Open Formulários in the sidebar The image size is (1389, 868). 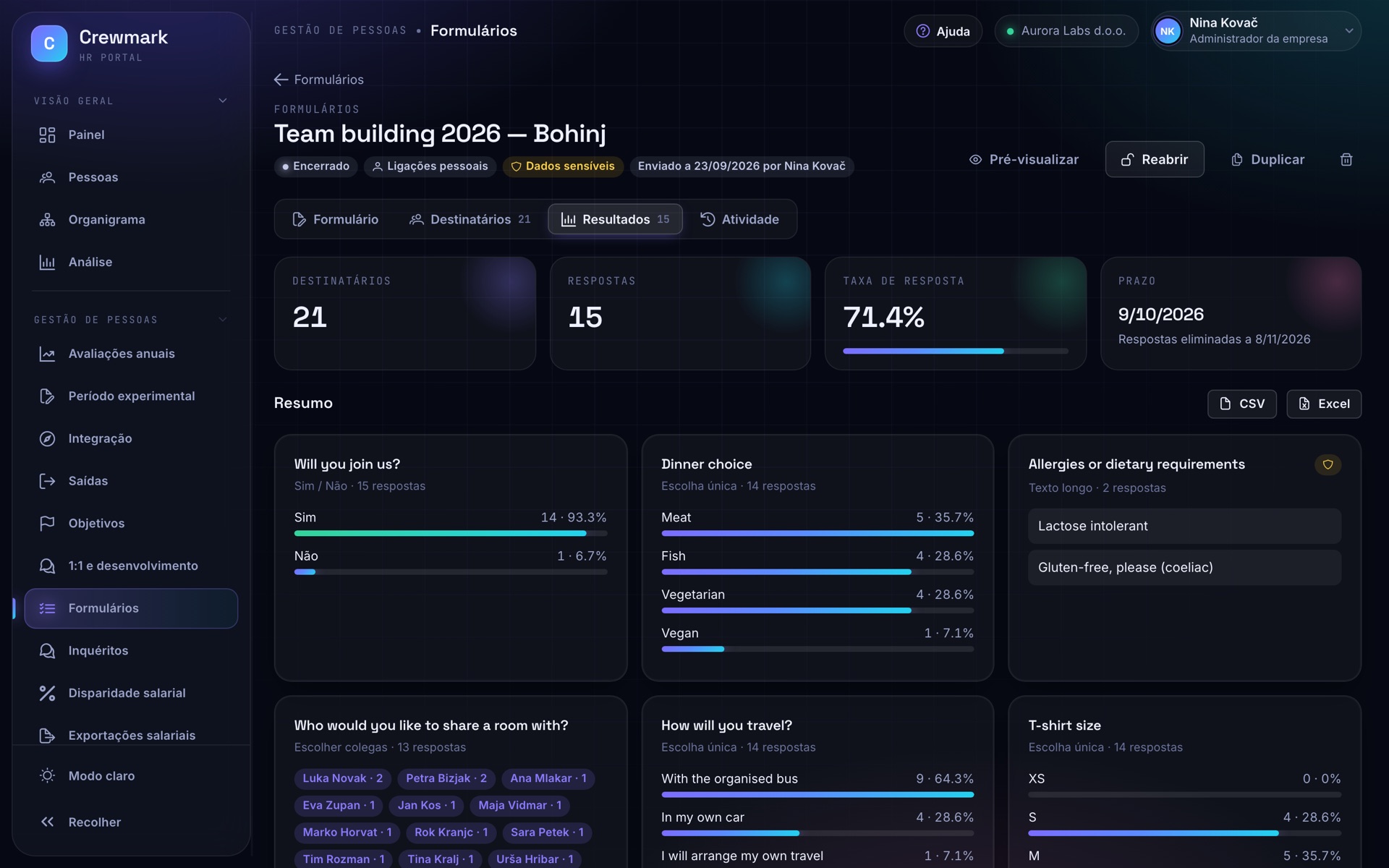click(131, 608)
